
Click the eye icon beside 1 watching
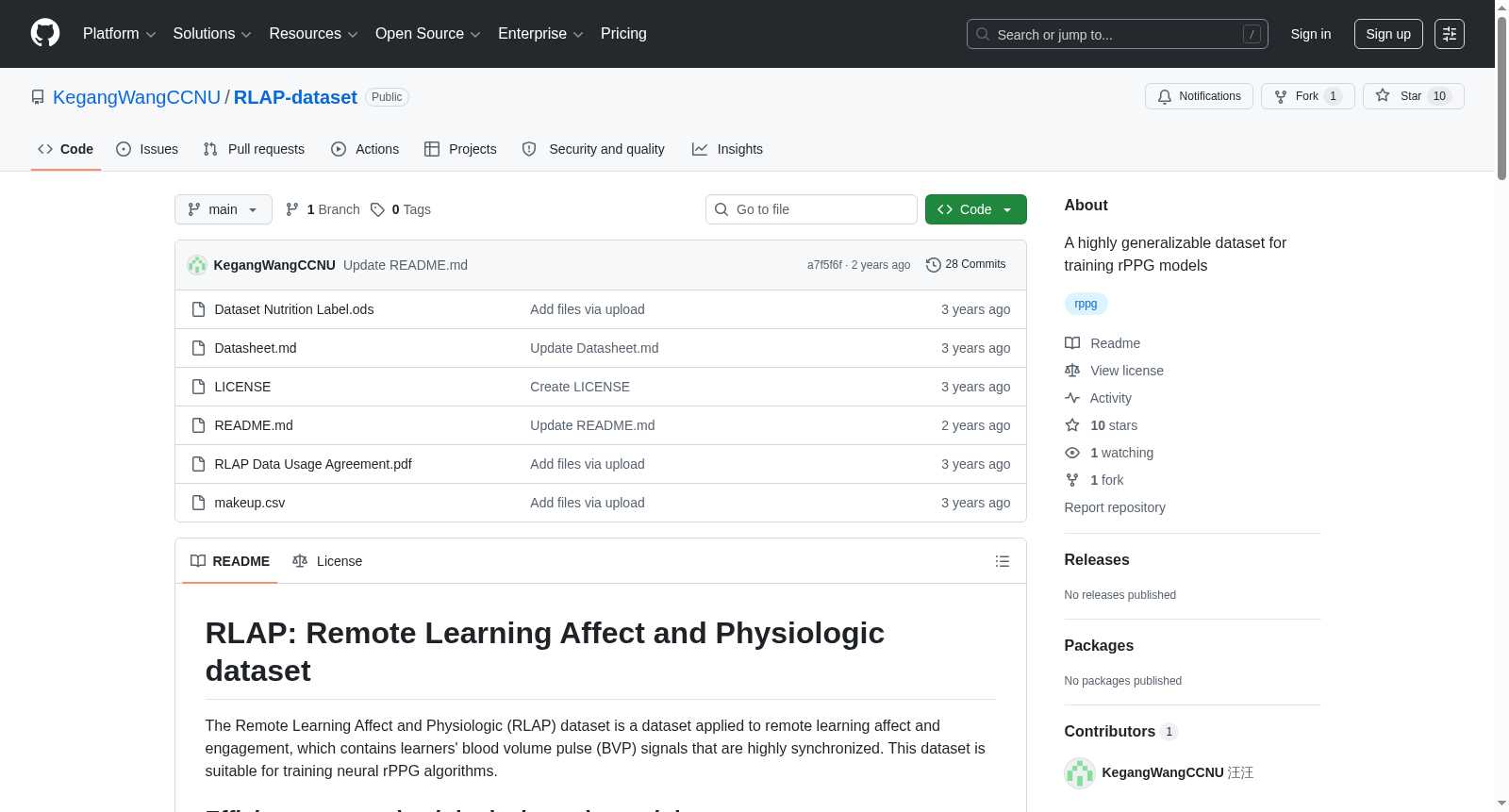[x=1072, y=453]
